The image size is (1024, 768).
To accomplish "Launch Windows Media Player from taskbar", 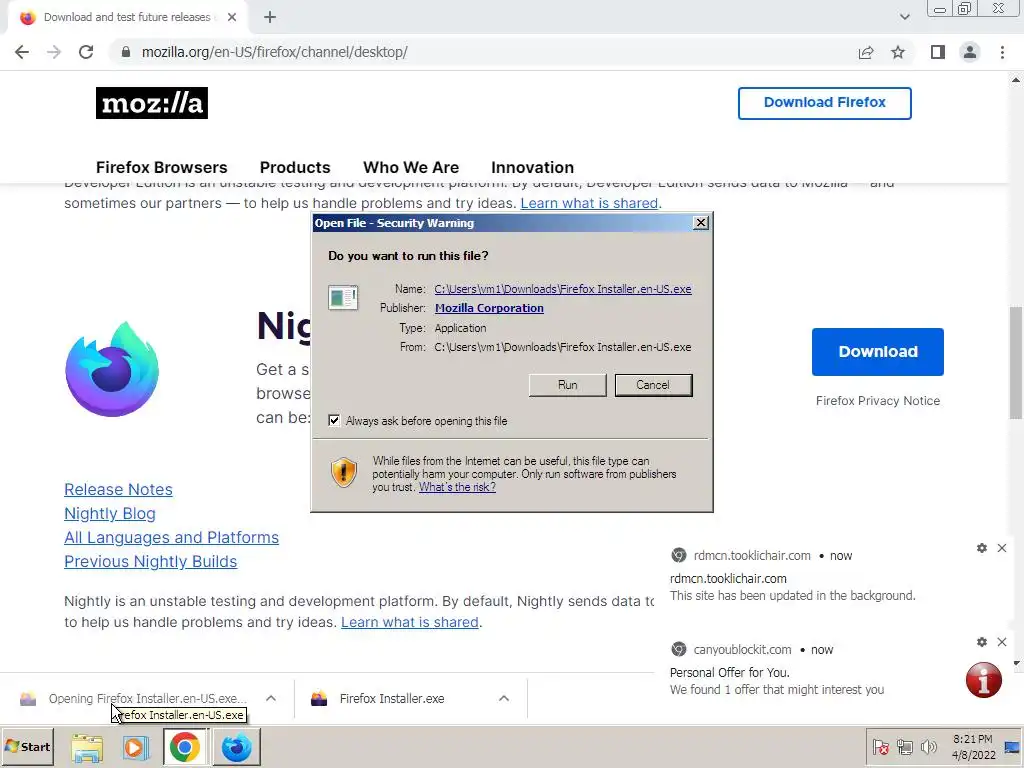I will tap(136, 747).
